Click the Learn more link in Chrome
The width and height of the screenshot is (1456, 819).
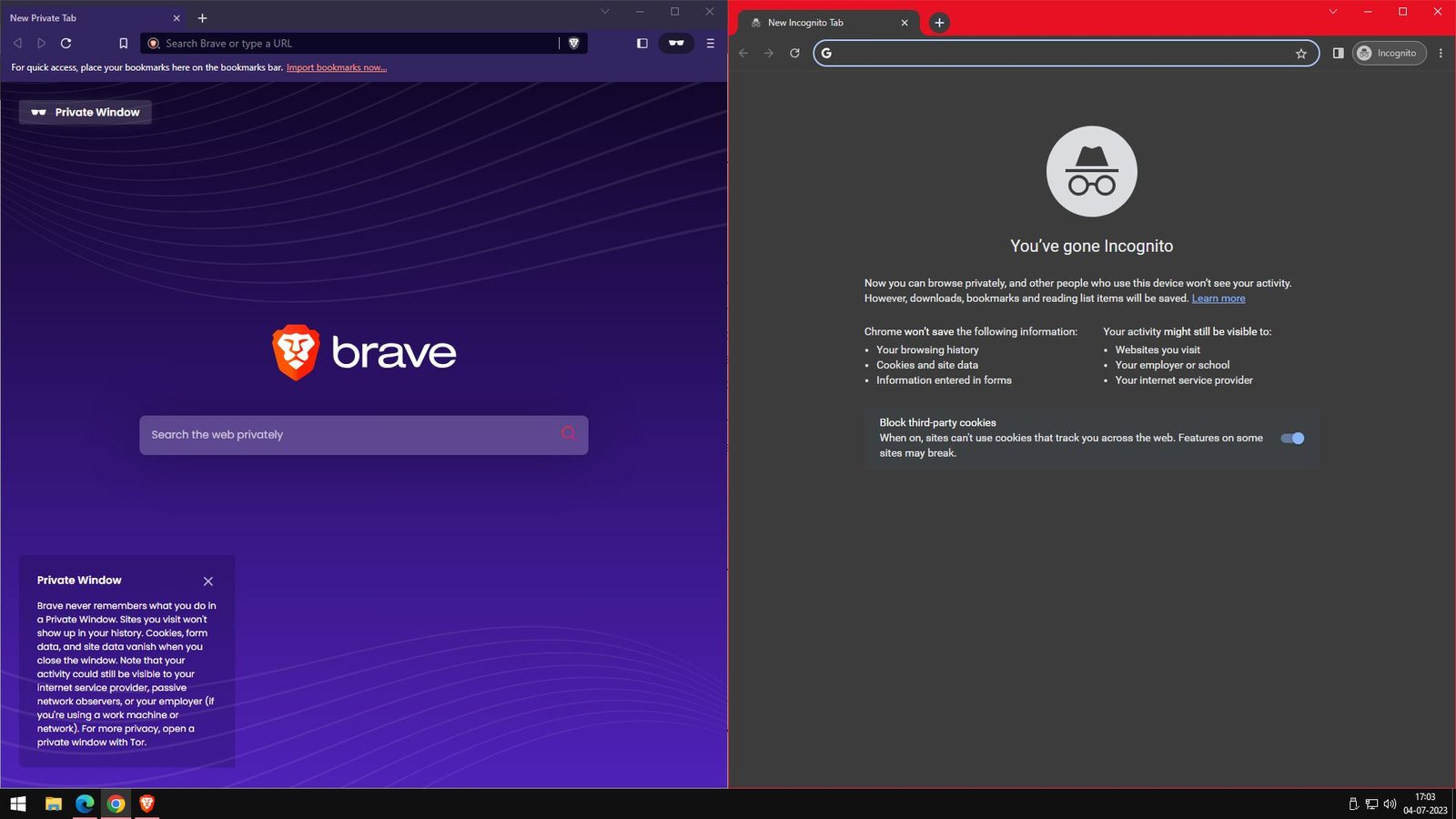tap(1218, 298)
